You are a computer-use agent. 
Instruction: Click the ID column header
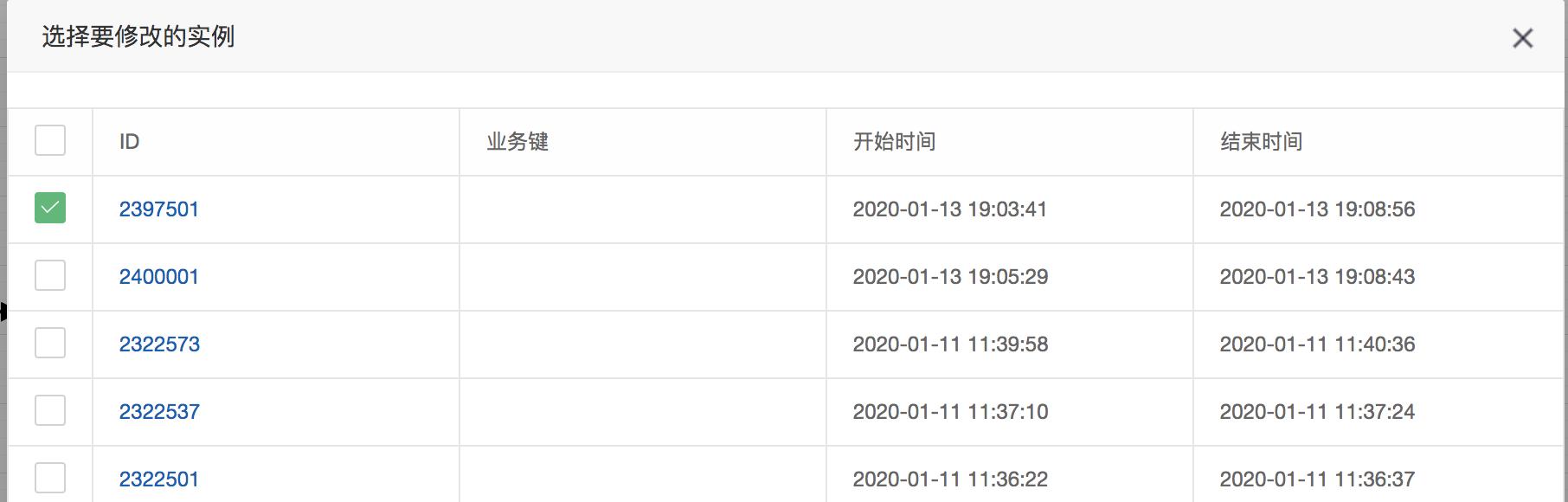click(x=130, y=142)
